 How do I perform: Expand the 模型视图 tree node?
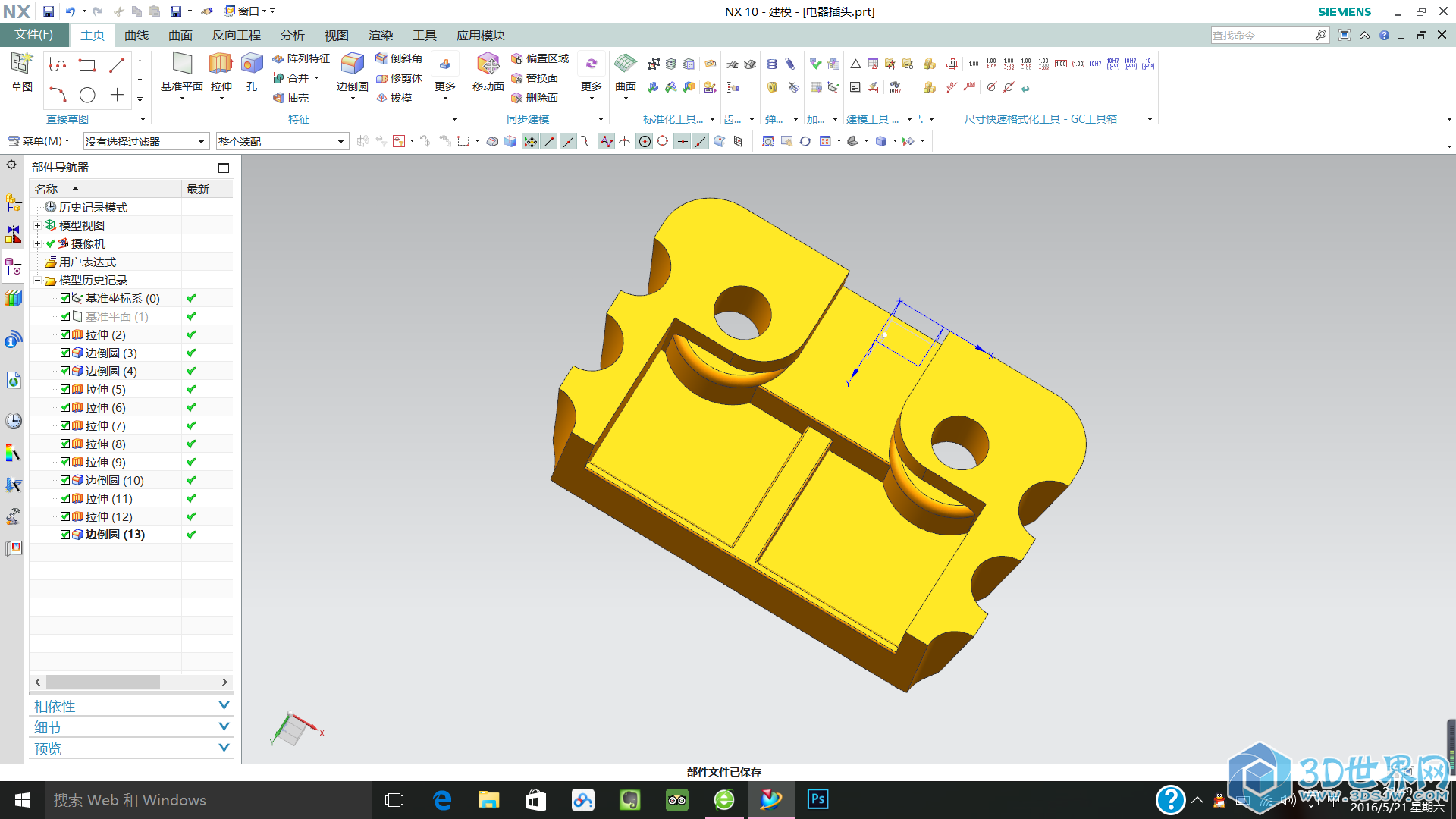point(37,225)
